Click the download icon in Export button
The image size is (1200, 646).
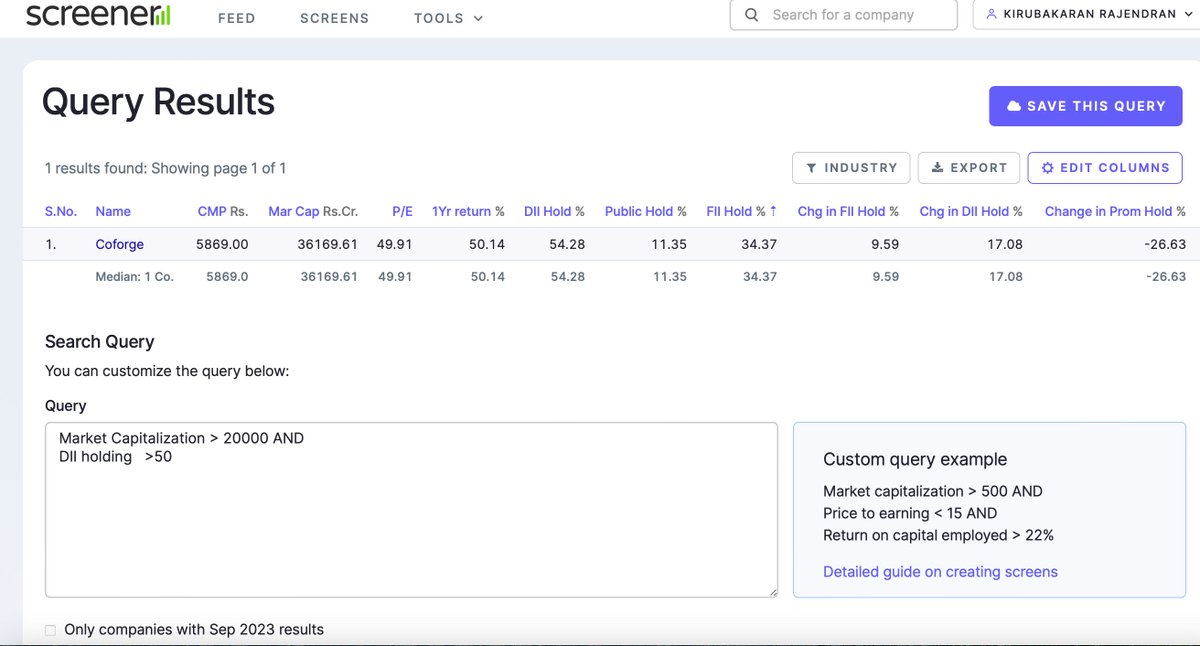(937, 168)
